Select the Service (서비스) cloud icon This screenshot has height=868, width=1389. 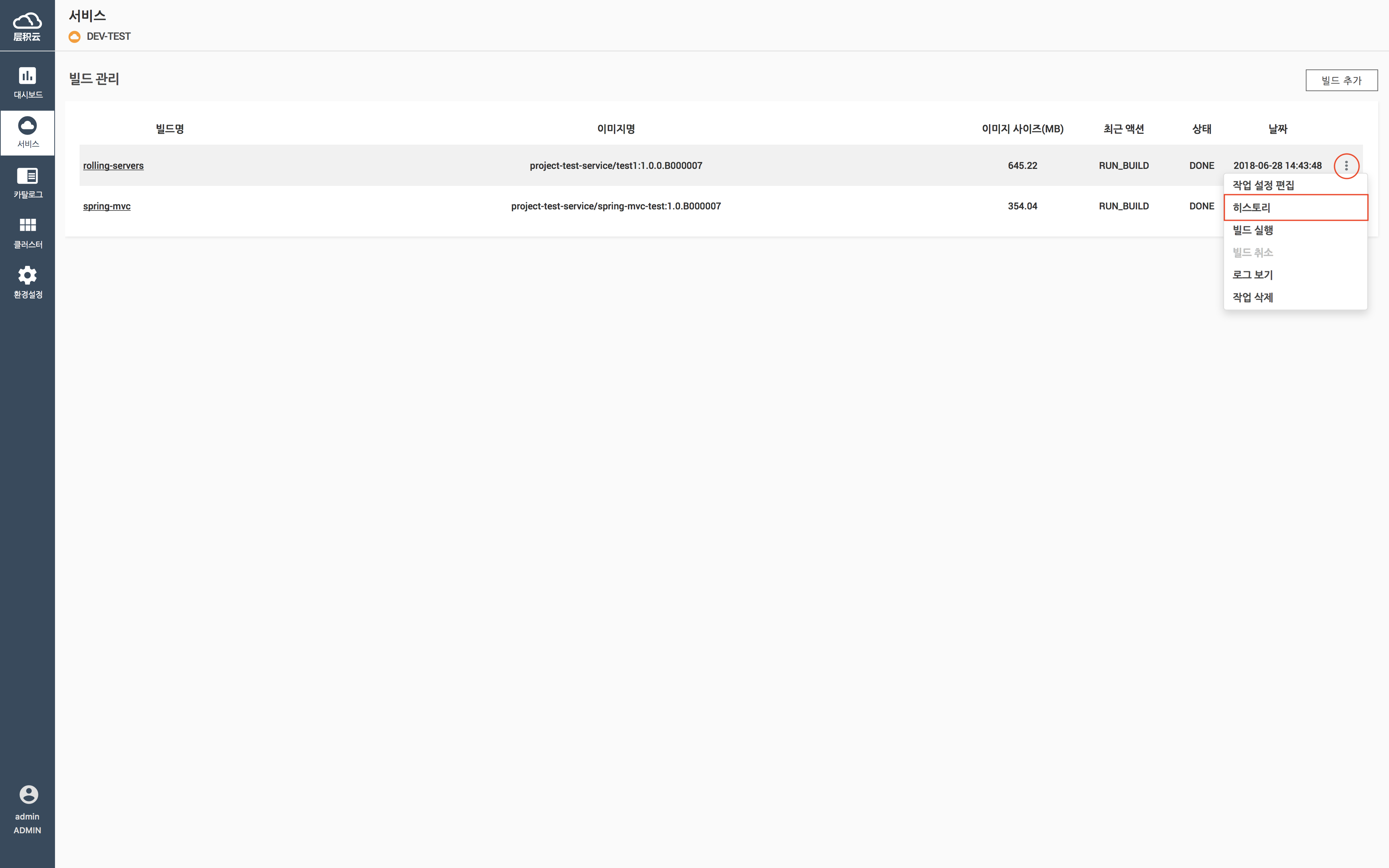27,126
